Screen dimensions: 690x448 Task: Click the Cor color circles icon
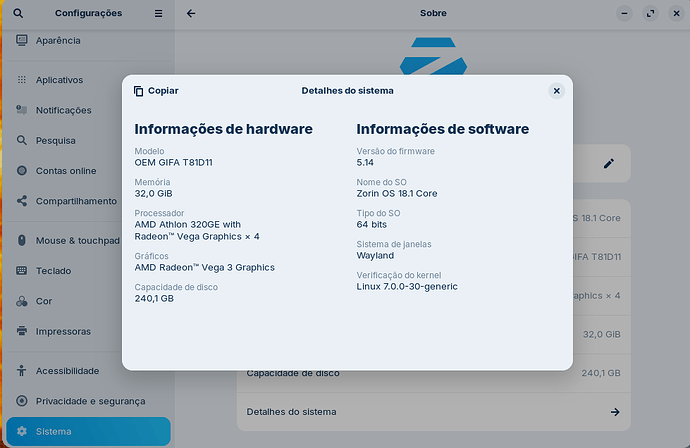pyautogui.click(x=22, y=301)
